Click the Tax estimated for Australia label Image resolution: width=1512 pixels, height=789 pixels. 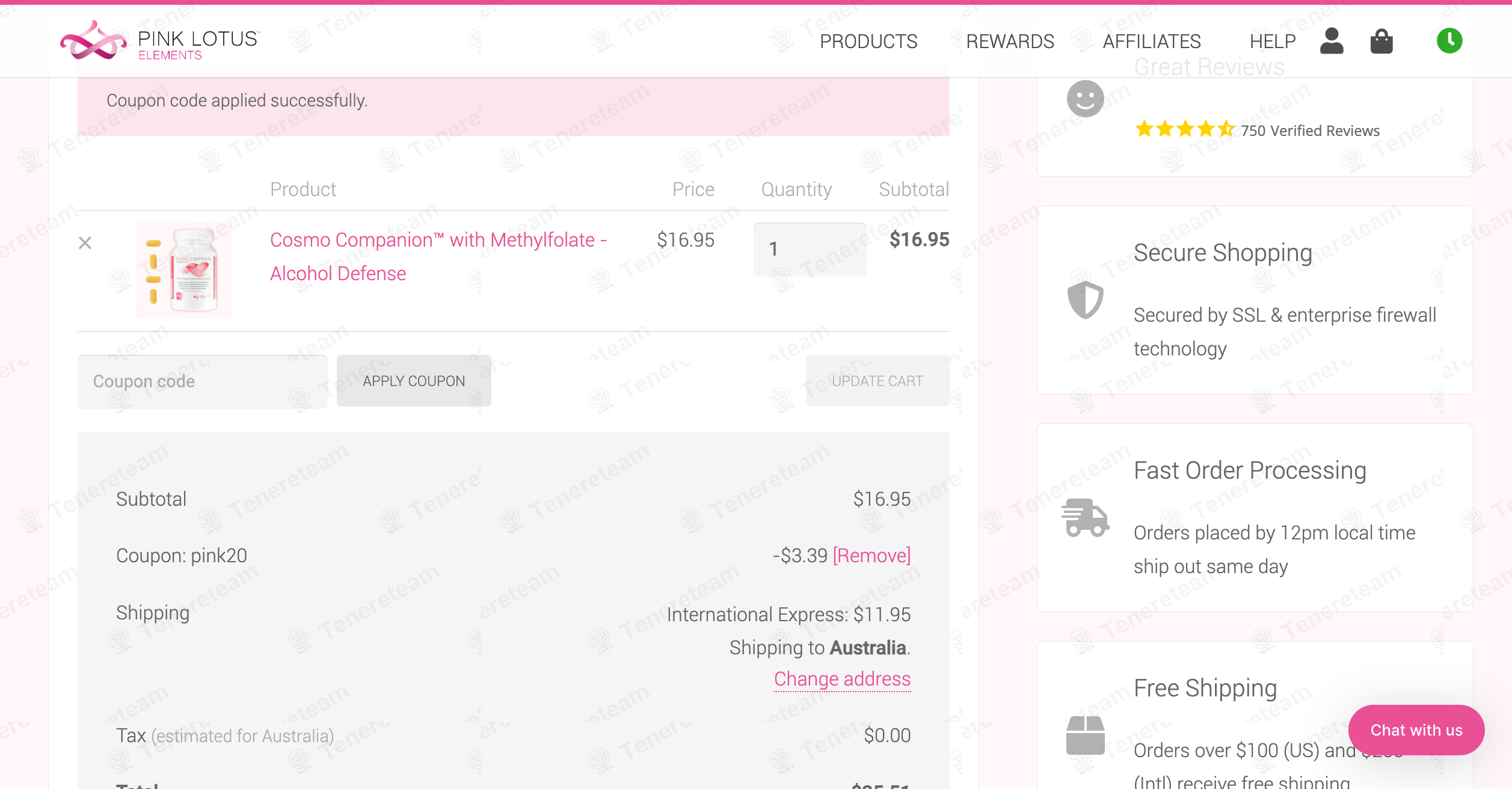pyautogui.click(x=225, y=735)
